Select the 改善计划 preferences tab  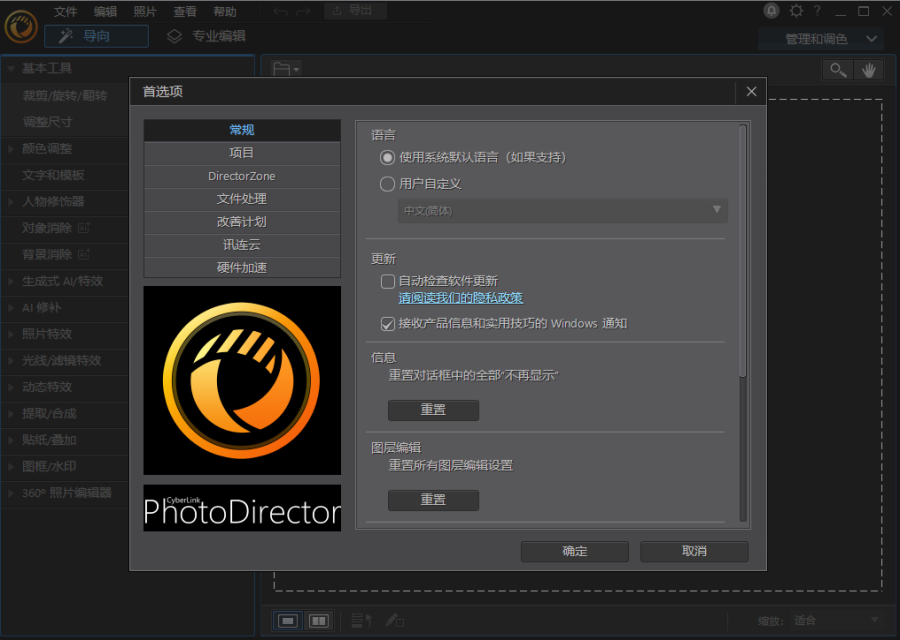[242, 222]
